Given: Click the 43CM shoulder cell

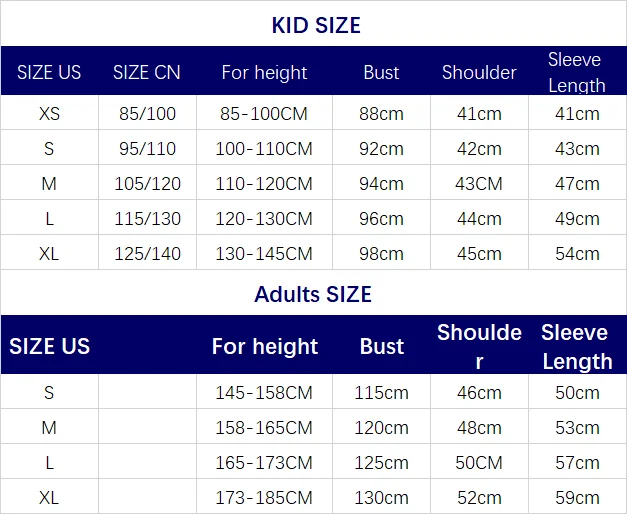Looking at the screenshot, I should 479,184.
